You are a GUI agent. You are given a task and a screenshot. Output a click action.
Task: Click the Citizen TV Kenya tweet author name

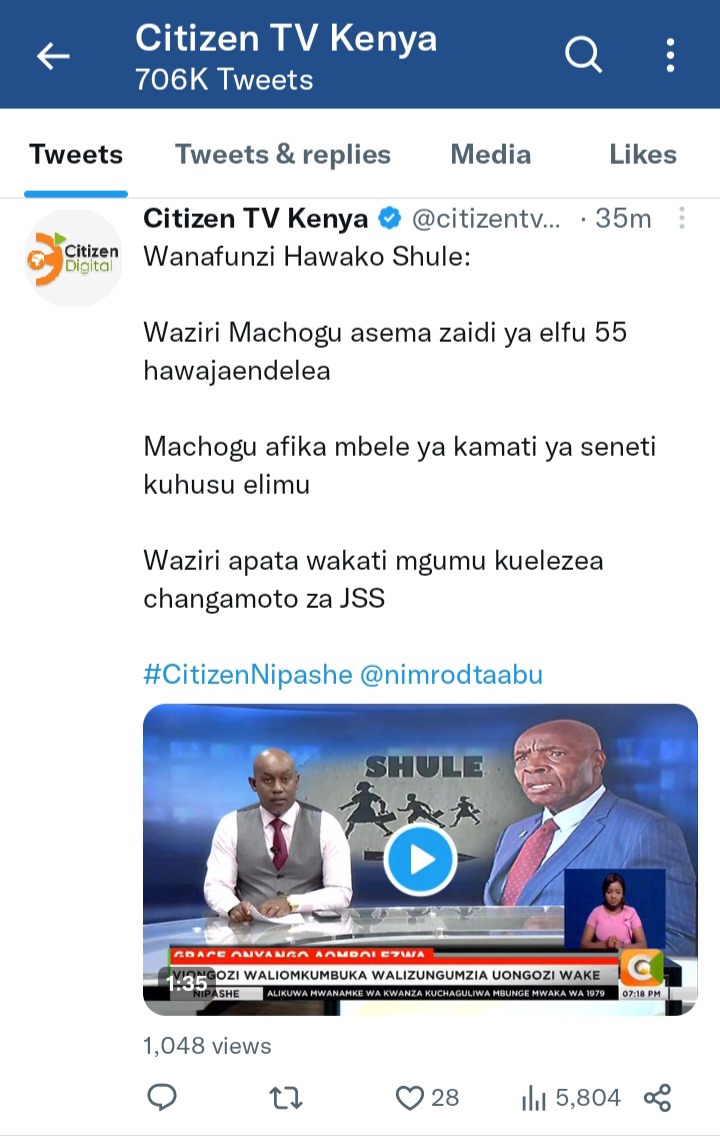[256, 218]
